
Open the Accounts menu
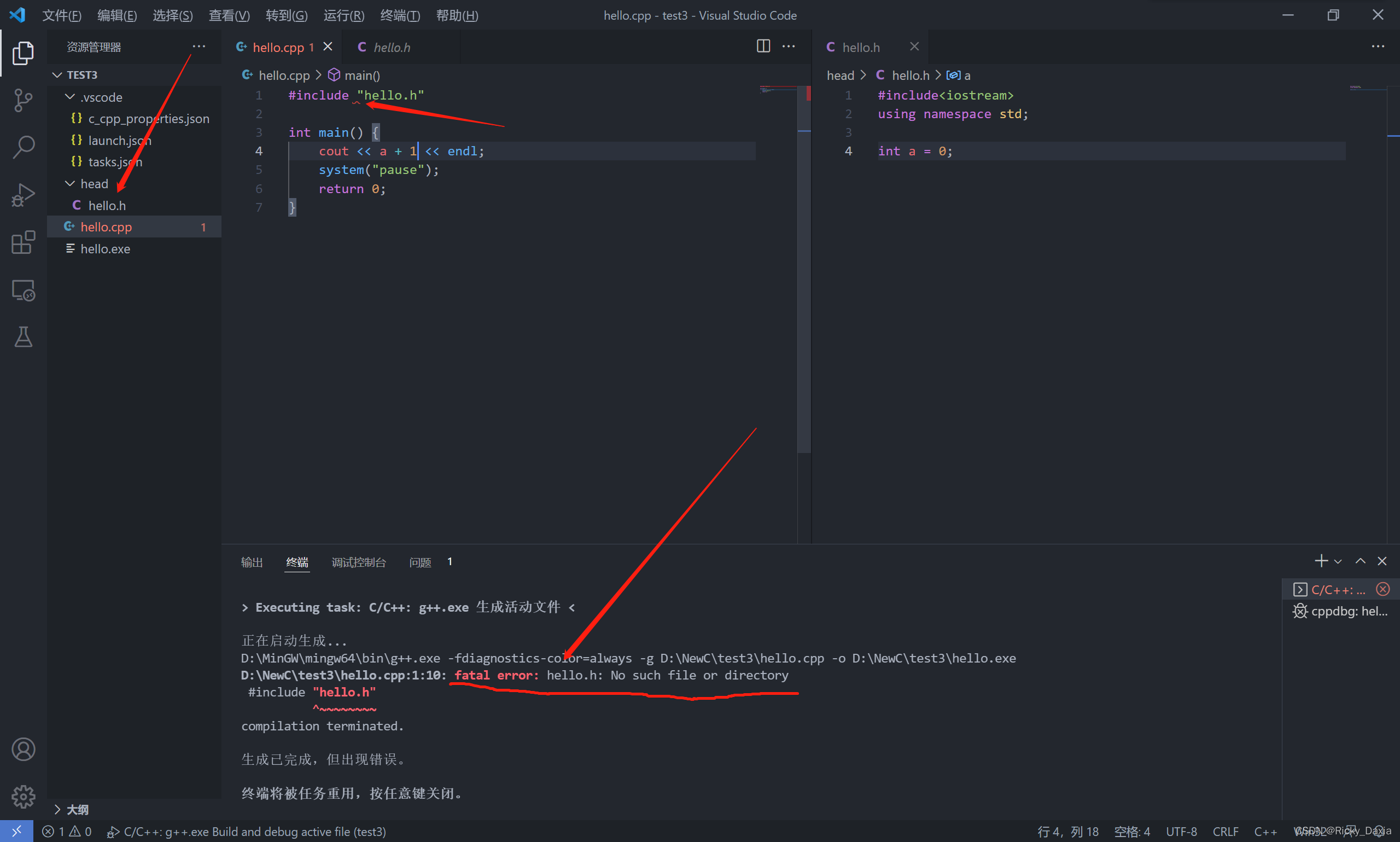coord(22,749)
